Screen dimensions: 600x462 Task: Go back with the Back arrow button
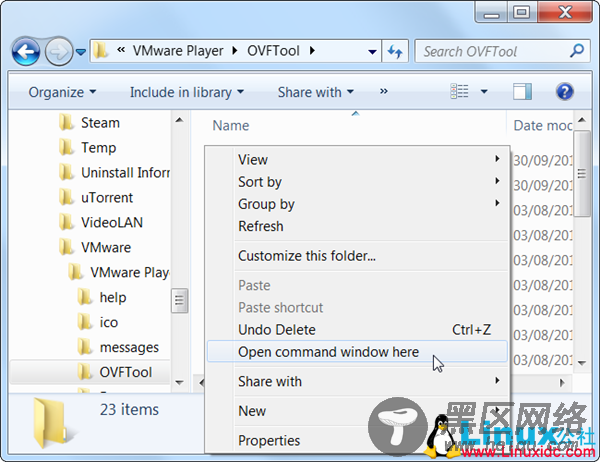[26, 51]
